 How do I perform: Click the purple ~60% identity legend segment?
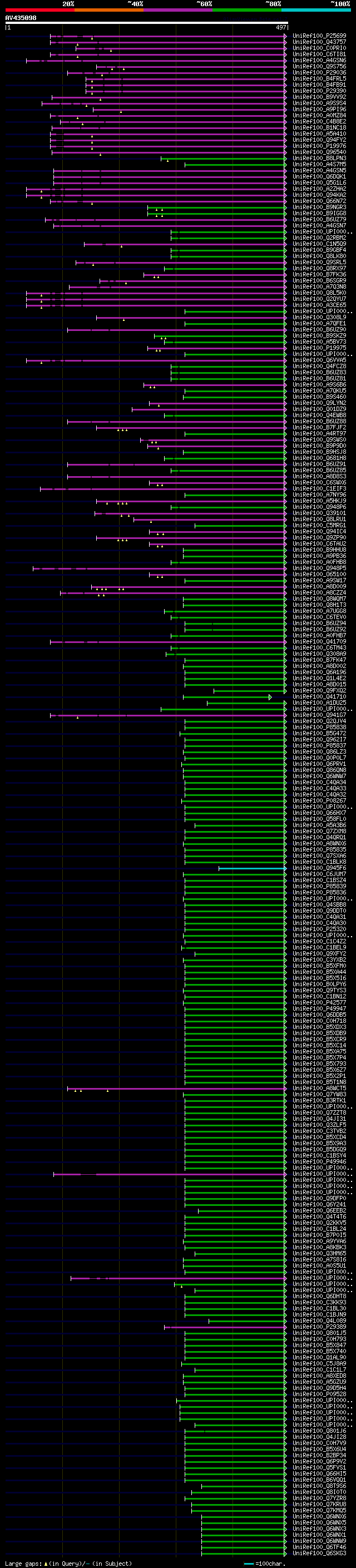[179, 11]
